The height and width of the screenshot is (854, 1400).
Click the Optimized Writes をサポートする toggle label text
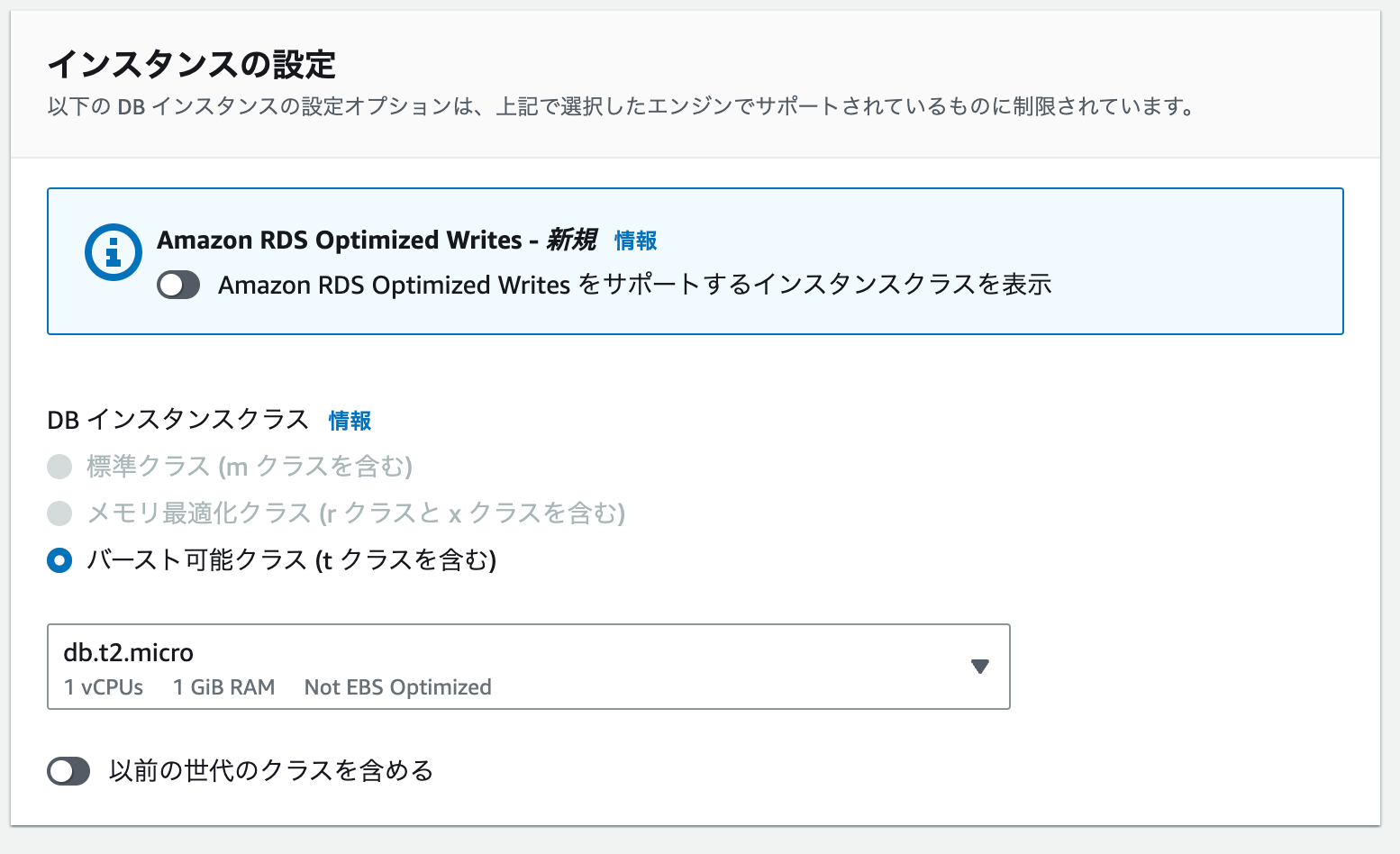634,286
